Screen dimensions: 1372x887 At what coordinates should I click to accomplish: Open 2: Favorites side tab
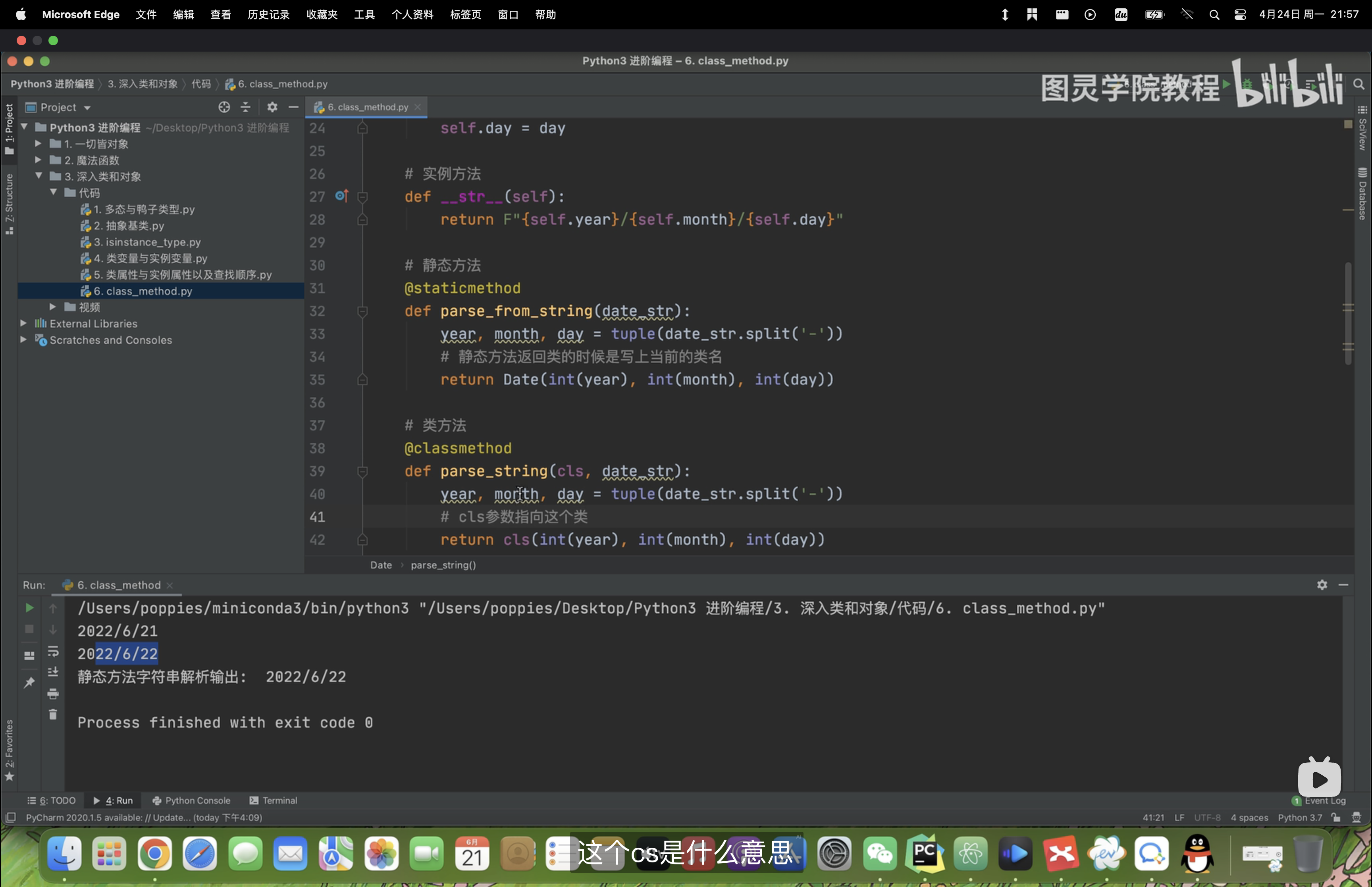[9, 750]
